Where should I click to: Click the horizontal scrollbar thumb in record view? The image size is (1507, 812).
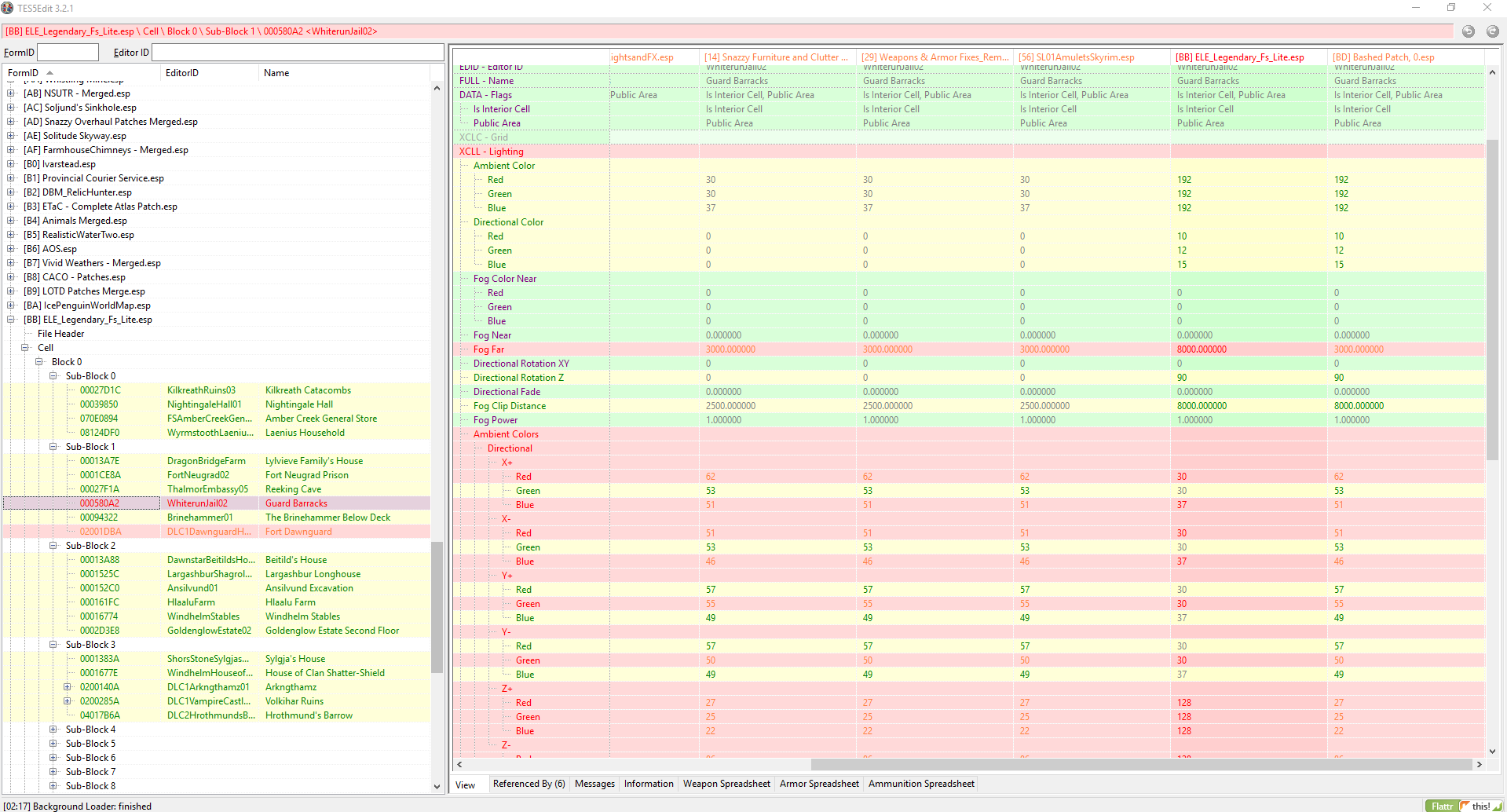point(1141,764)
